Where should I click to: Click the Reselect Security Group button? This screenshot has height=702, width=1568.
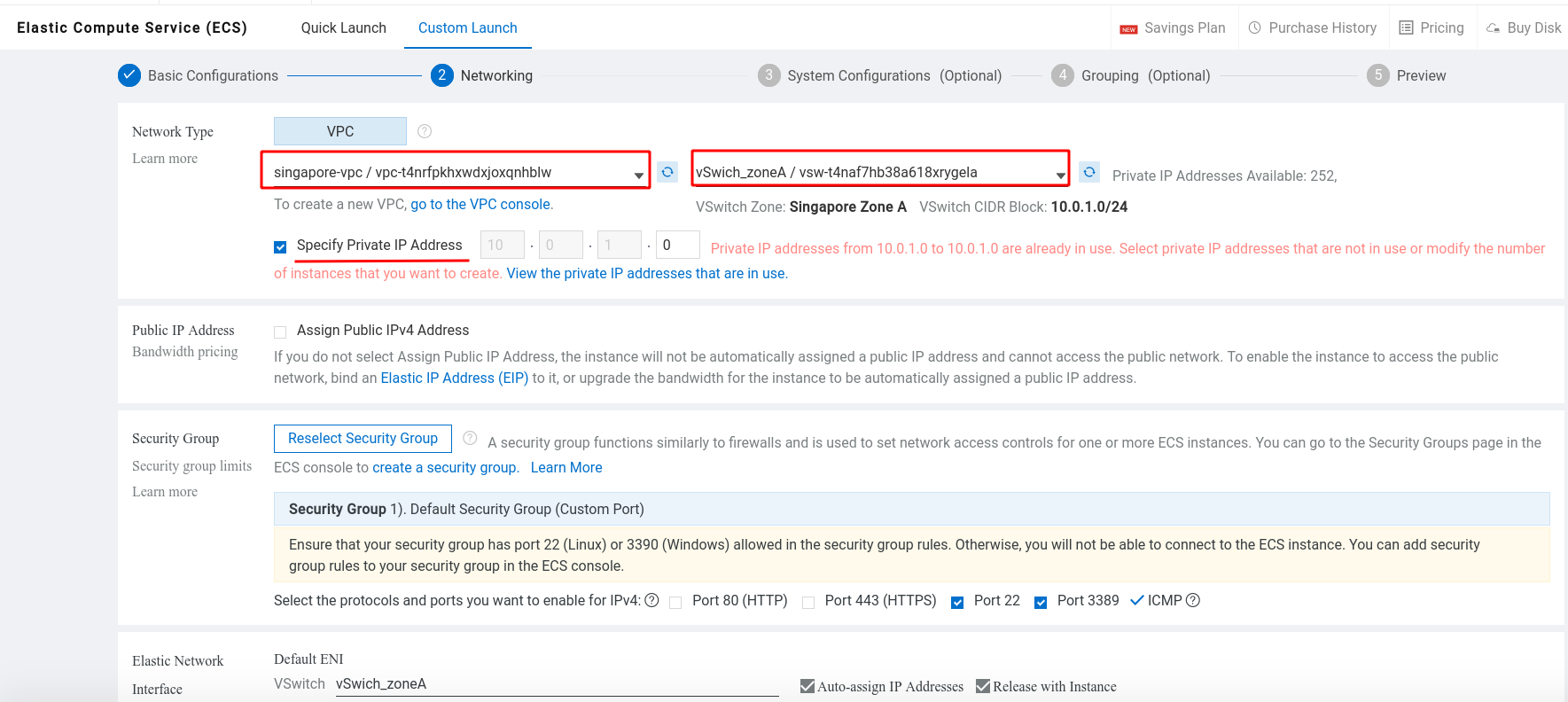[x=363, y=439]
